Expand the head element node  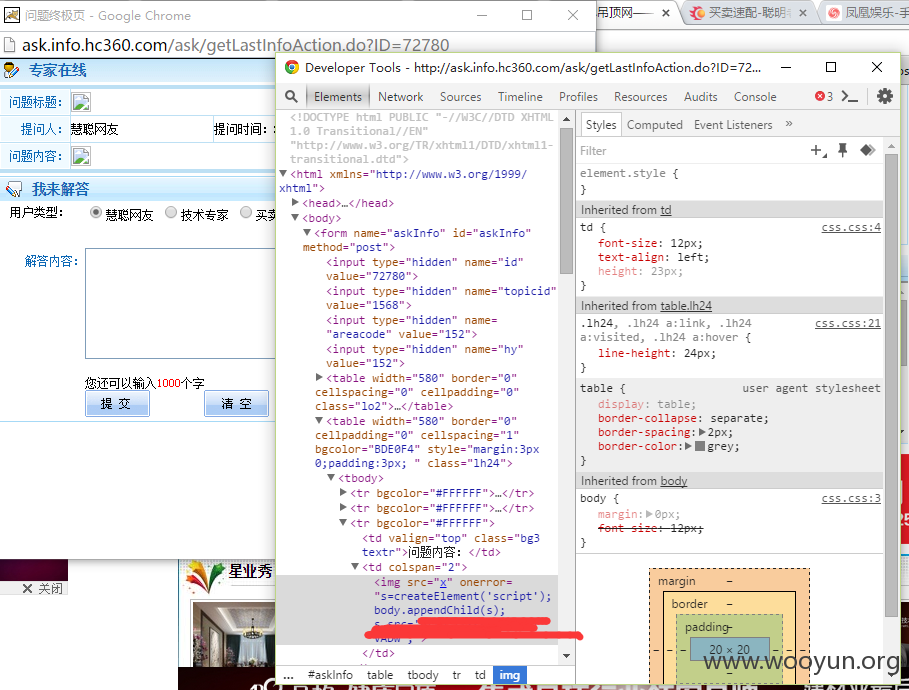pos(295,202)
